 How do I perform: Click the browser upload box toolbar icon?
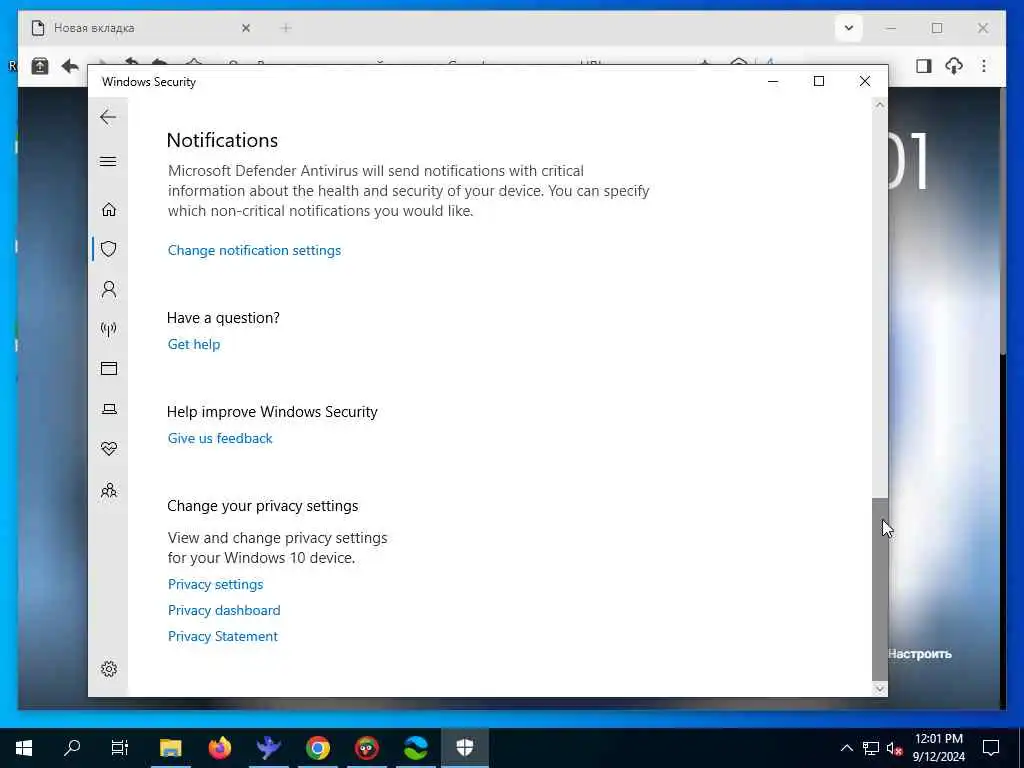point(40,66)
